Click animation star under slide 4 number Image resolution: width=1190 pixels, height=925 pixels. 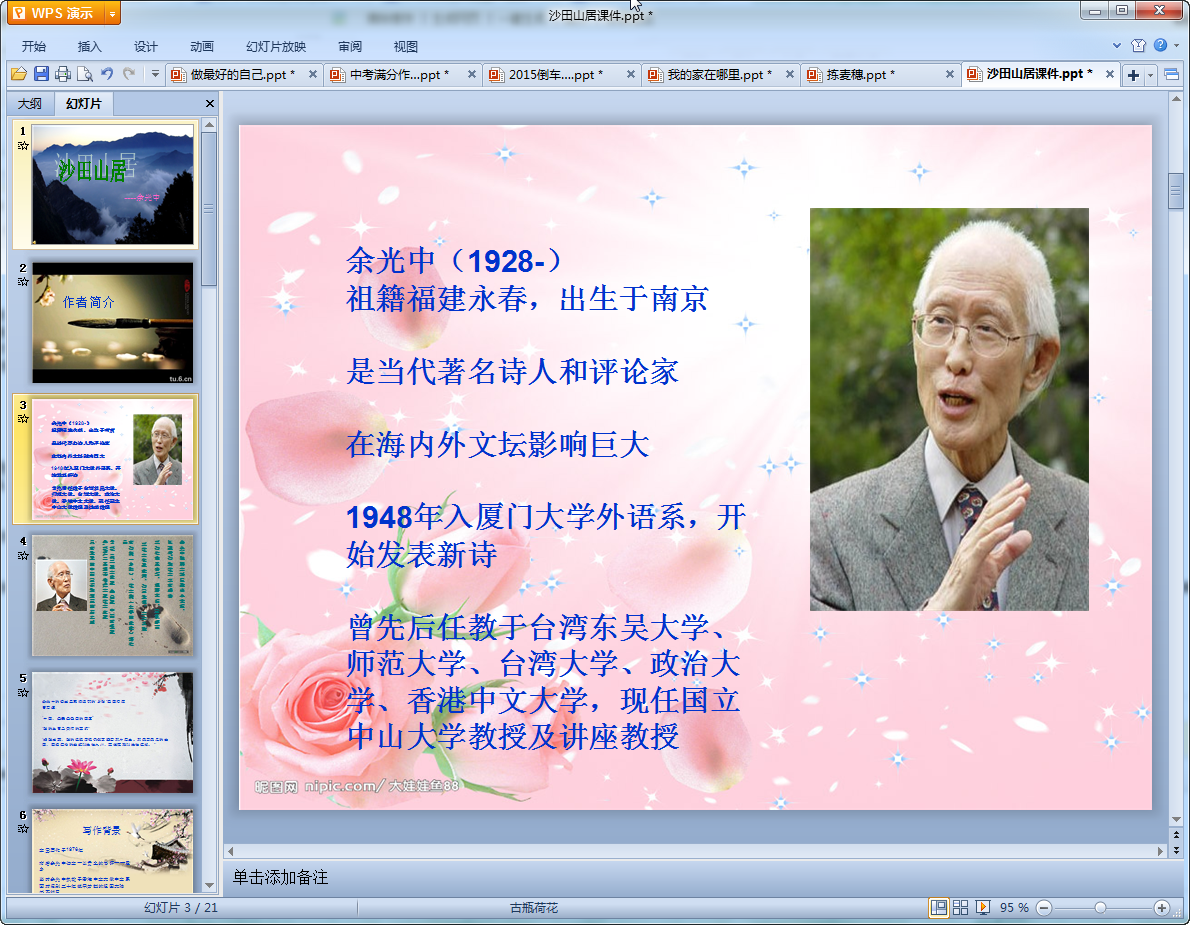pos(23,555)
